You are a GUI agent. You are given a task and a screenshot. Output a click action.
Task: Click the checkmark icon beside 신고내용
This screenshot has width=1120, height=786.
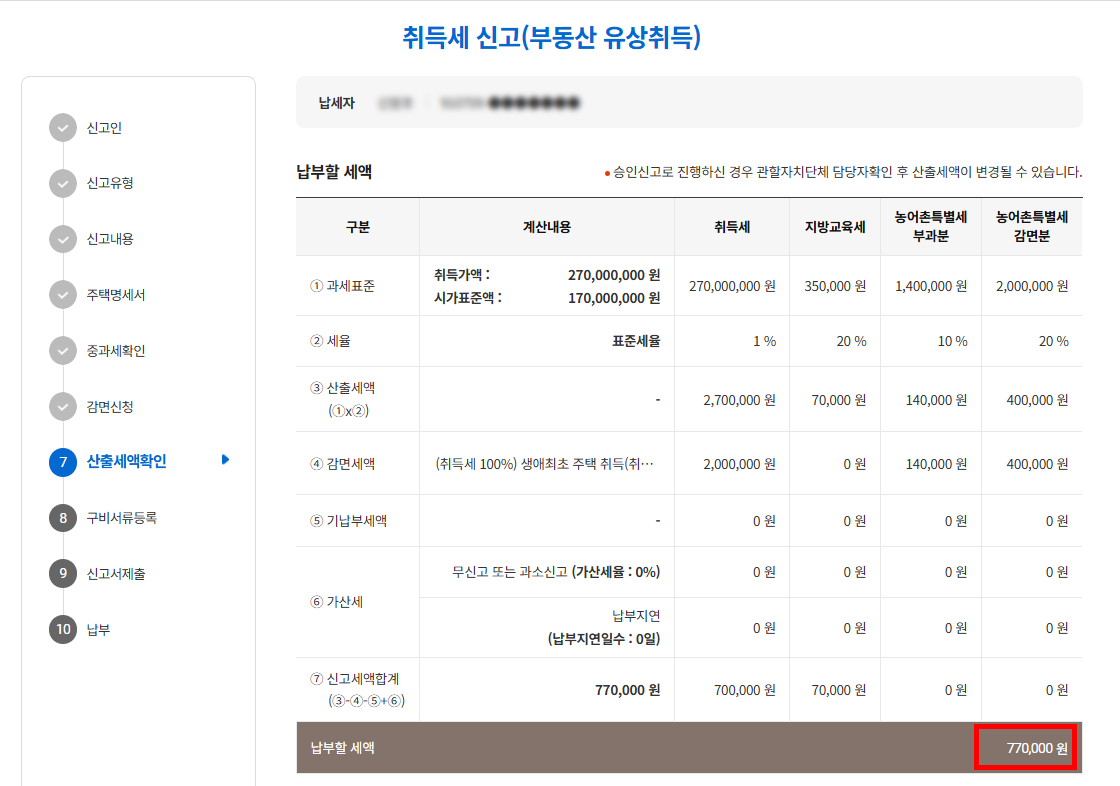click(x=62, y=239)
